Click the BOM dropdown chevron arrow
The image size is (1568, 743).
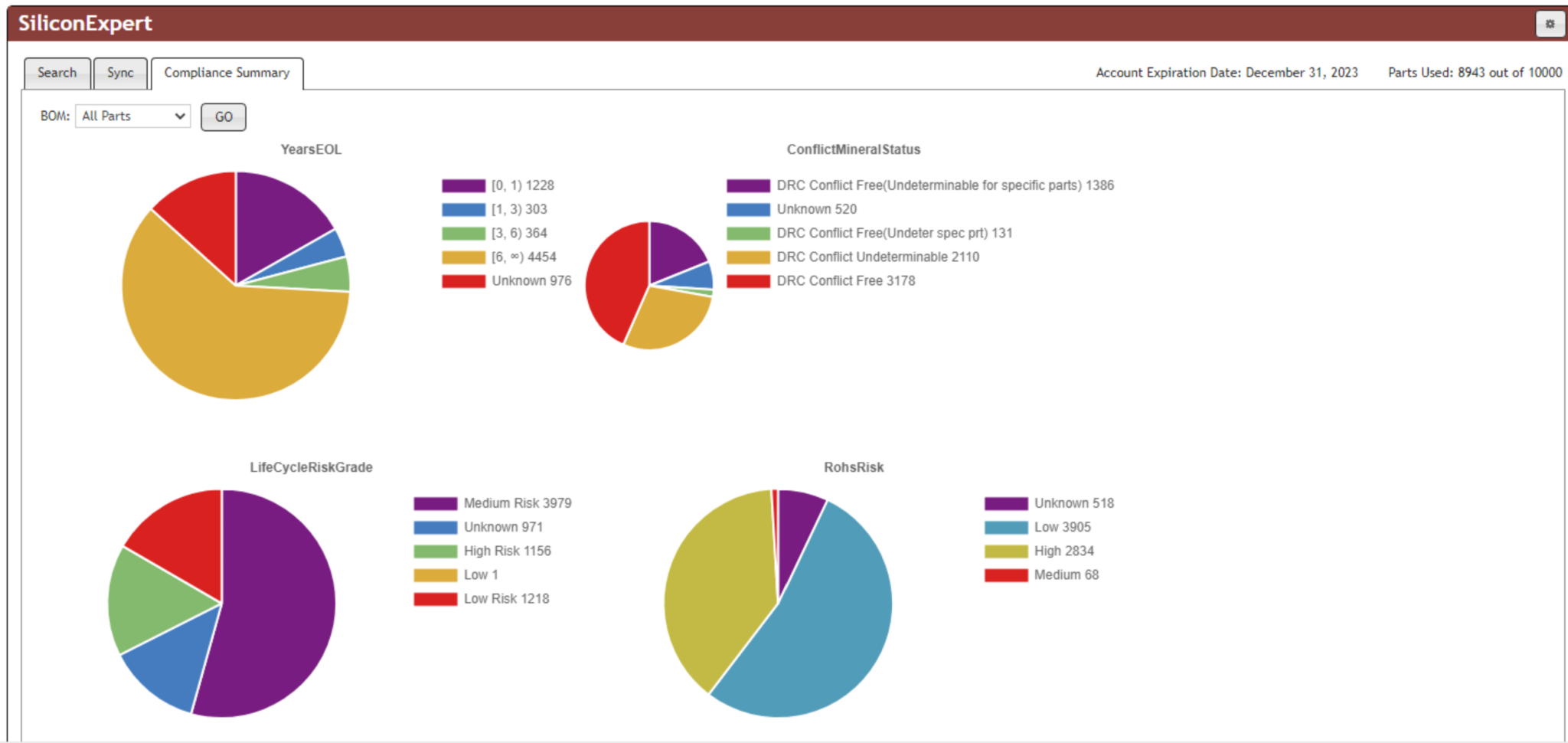pos(181,116)
